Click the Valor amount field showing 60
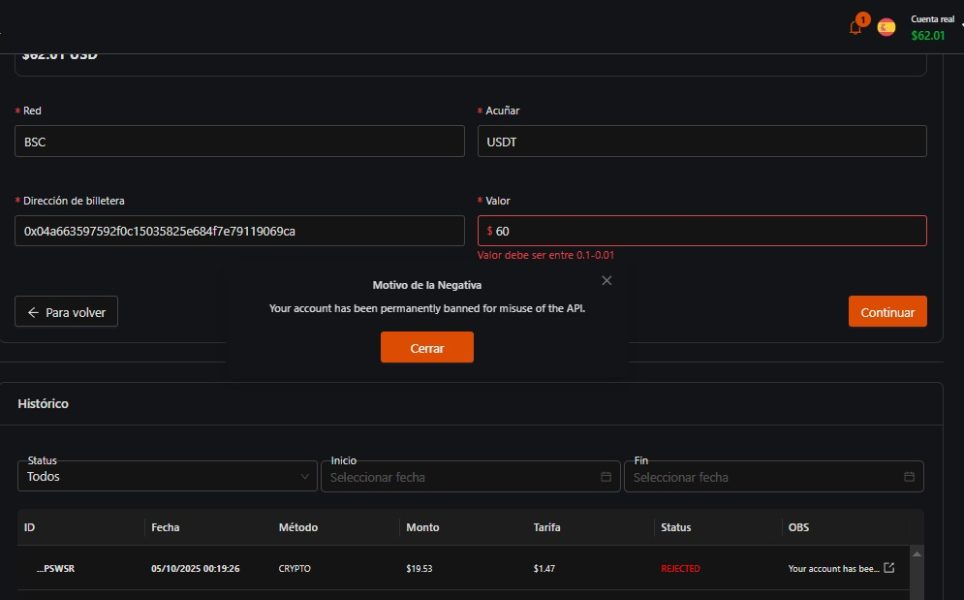The width and height of the screenshot is (964, 600). [x=701, y=231]
